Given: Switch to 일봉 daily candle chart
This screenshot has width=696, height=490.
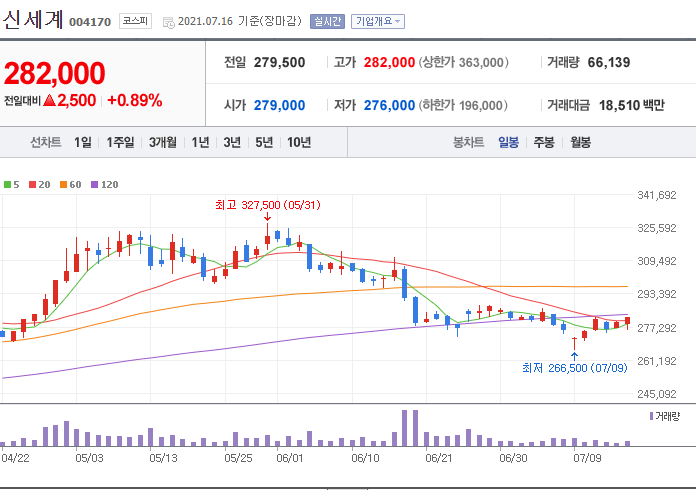Looking at the screenshot, I should click(x=509, y=142).
